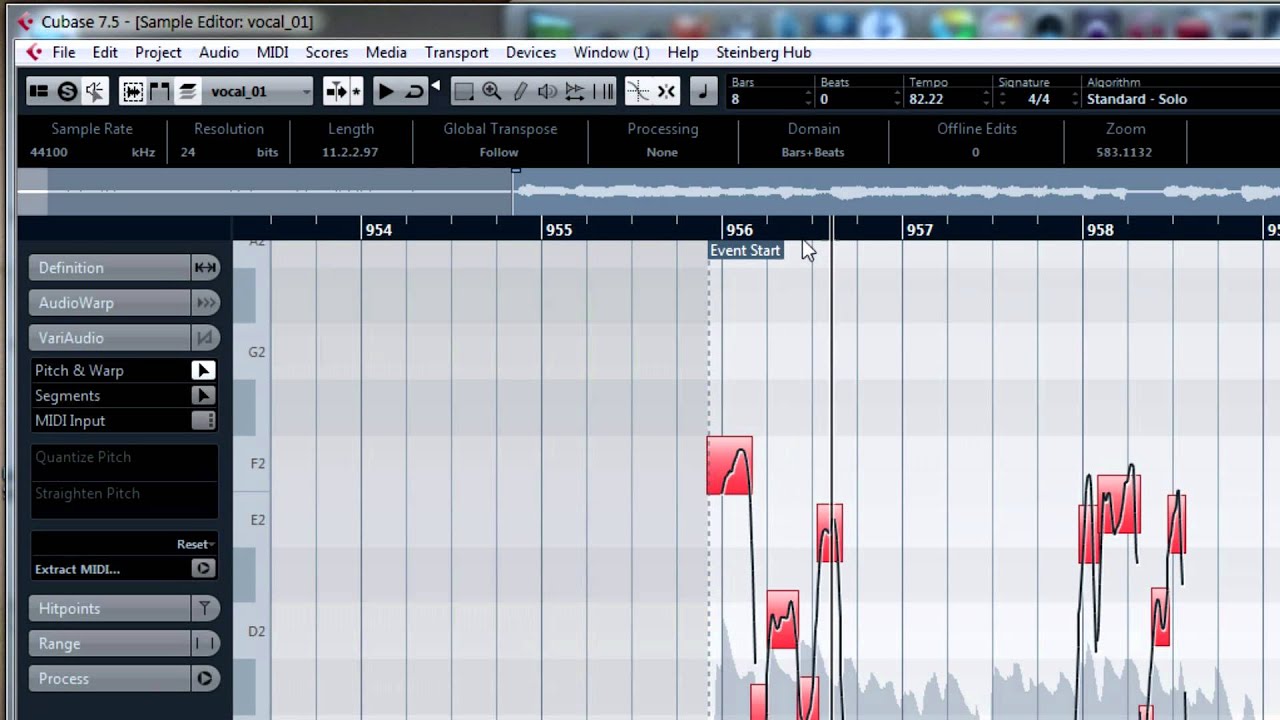Activate the Pitch & Warp tool arrow
This screenshot has height=720, width=1280.
coord(203,370)
